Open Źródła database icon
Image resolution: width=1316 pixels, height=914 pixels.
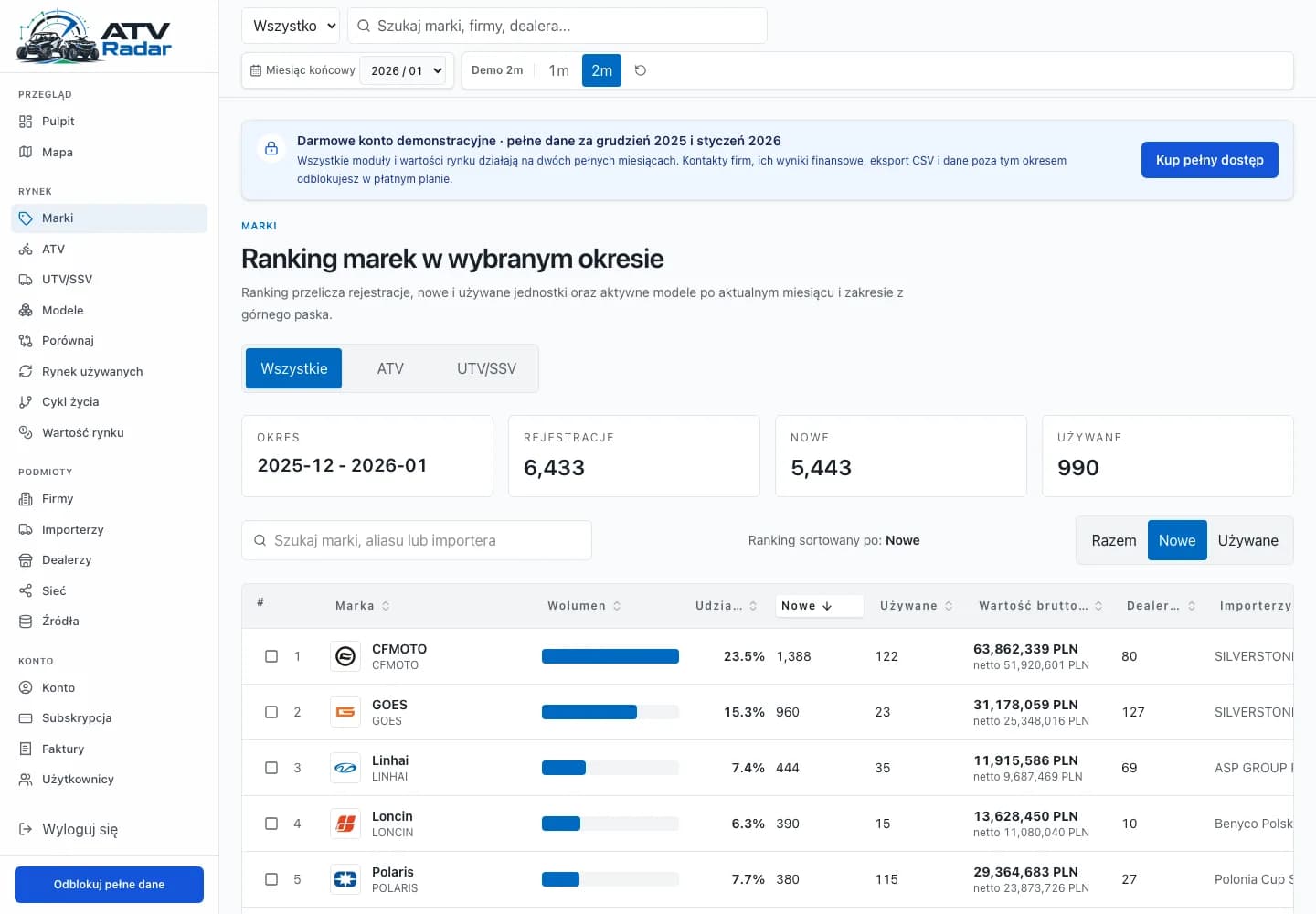(26, 622)
